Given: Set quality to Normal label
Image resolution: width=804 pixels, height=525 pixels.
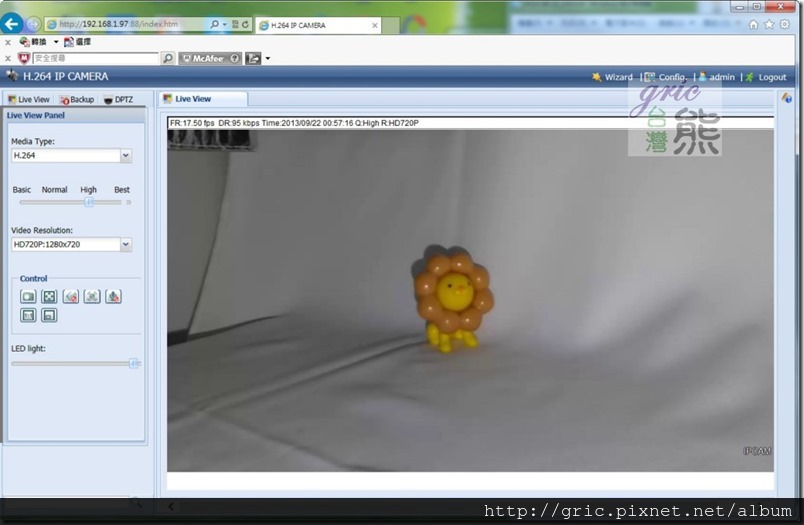Looking at the screenshot, I should pyautogui.click(x=54, y=190).
